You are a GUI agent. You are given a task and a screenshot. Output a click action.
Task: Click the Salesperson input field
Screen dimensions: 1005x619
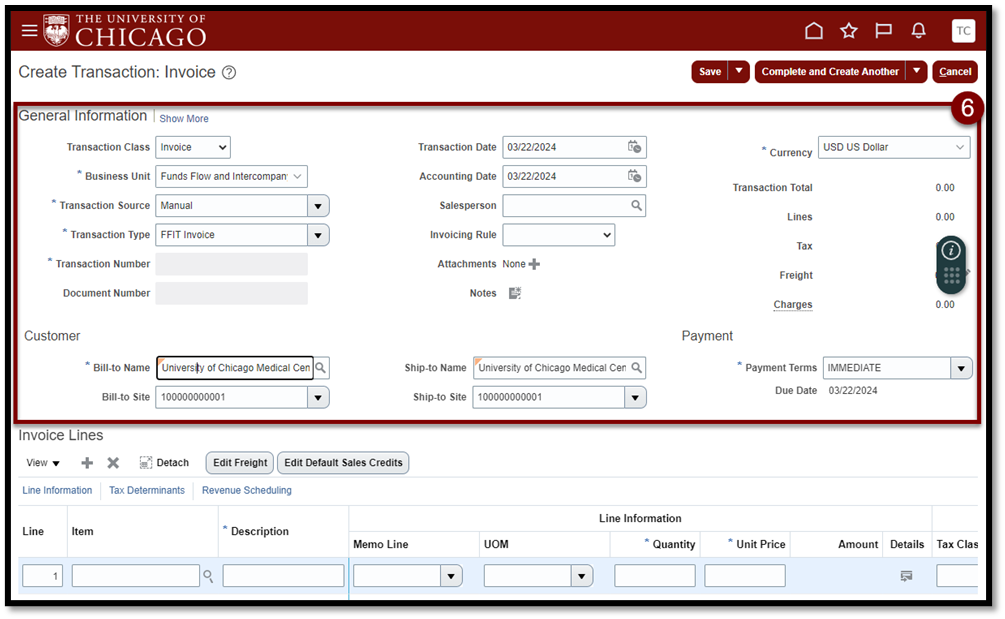(x=565, y=205)
